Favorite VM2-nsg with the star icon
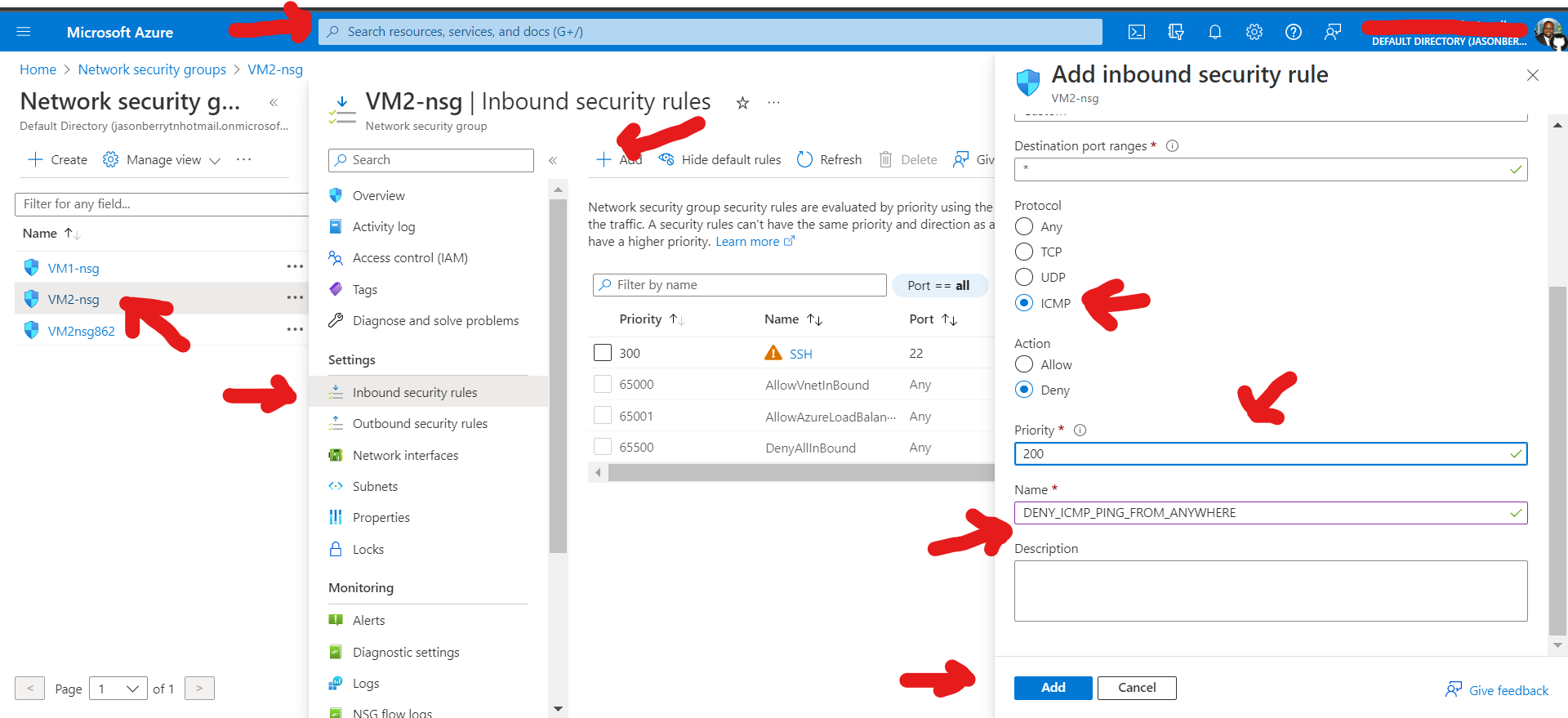Viewport: 1568px width, 718px height. pyautogui.click(x=742, y=103)
